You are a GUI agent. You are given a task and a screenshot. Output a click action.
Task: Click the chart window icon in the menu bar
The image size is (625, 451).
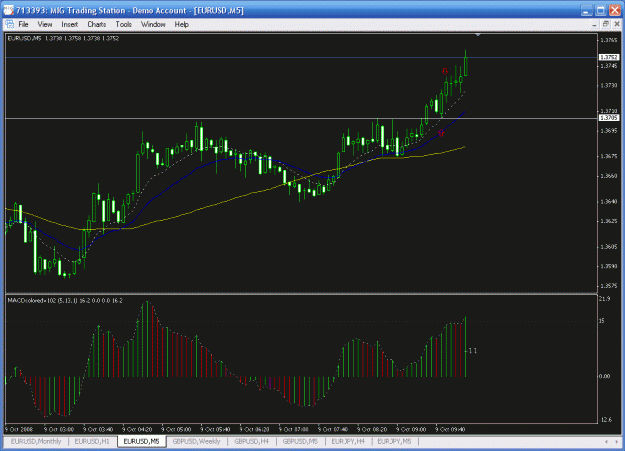point(10,24)
